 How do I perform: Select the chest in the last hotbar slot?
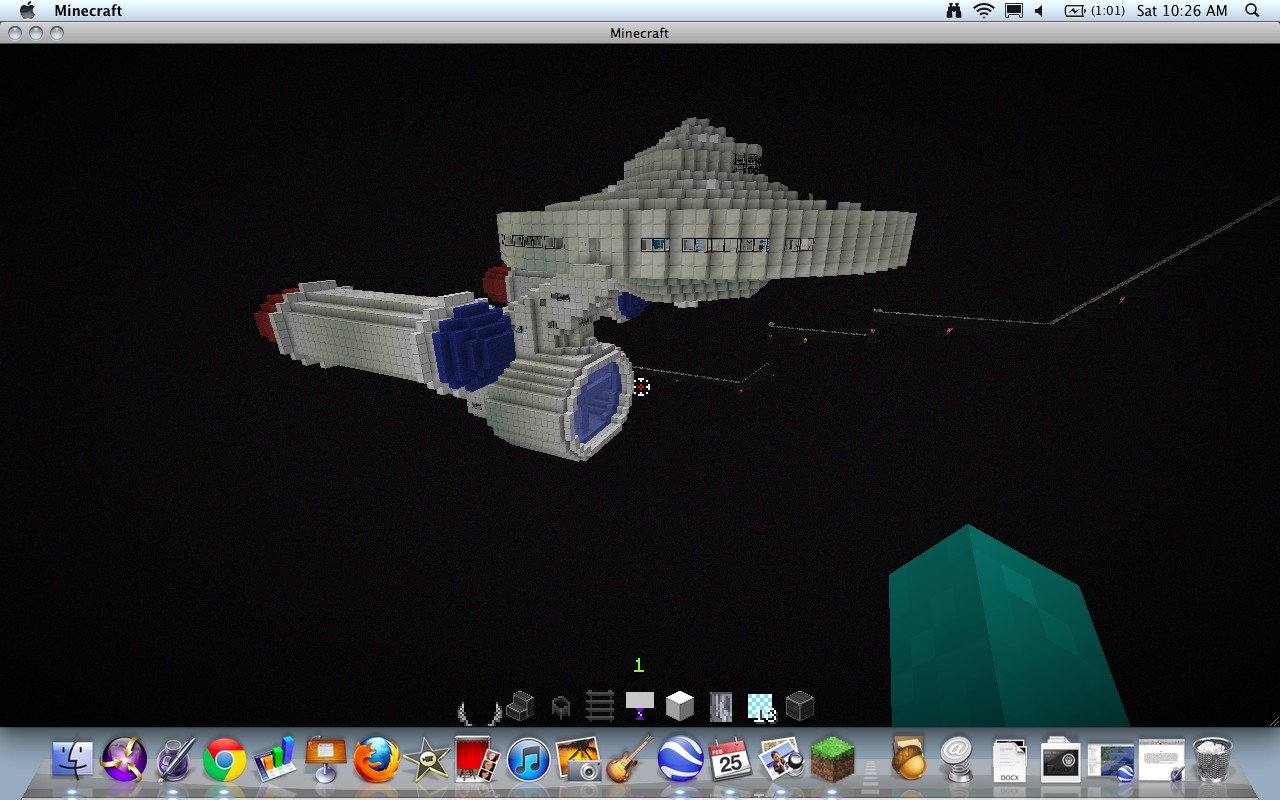802,707
